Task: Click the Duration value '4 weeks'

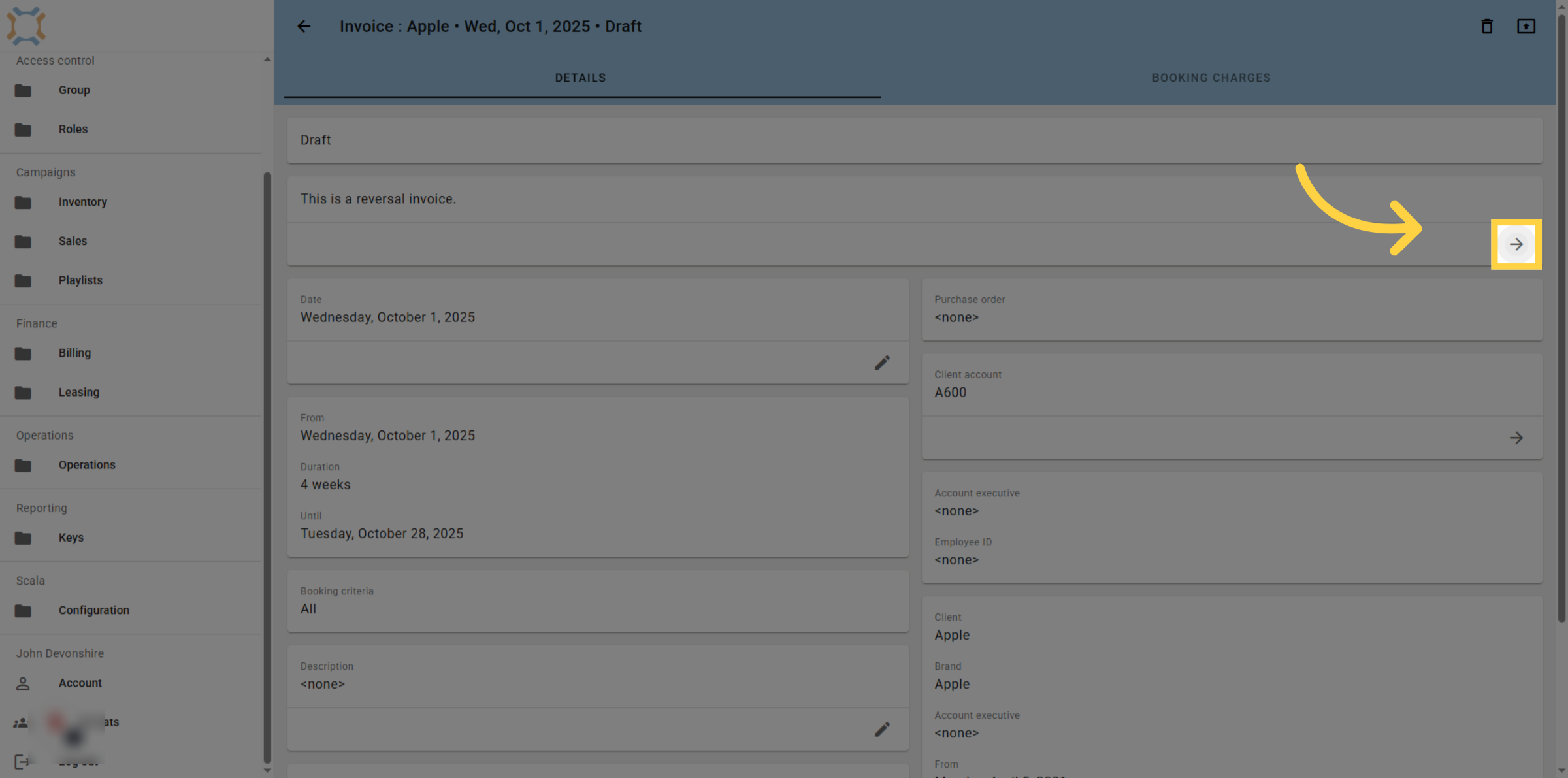Action: tap(325, 485)
